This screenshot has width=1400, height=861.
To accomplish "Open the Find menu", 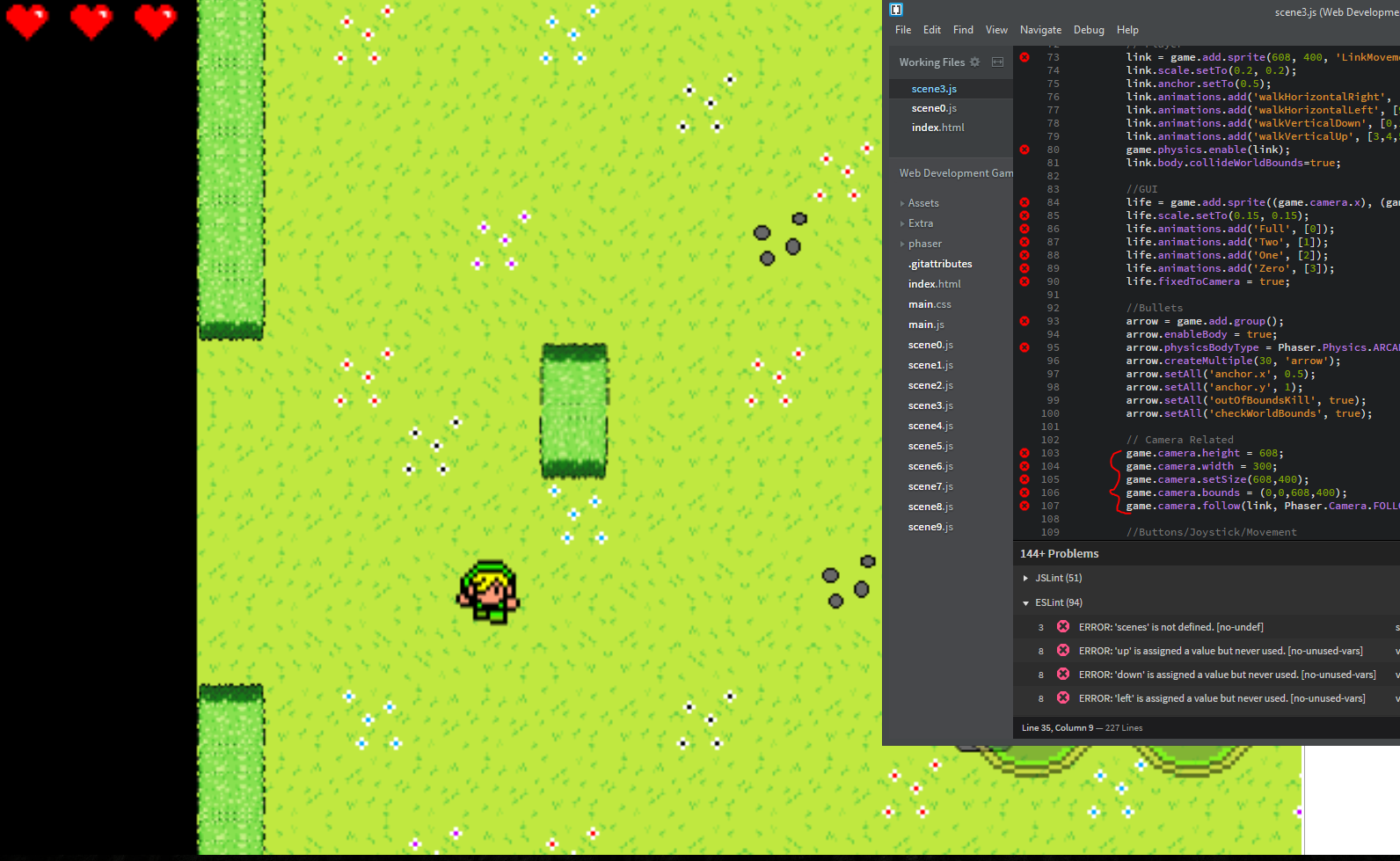I will click(963, 30).
